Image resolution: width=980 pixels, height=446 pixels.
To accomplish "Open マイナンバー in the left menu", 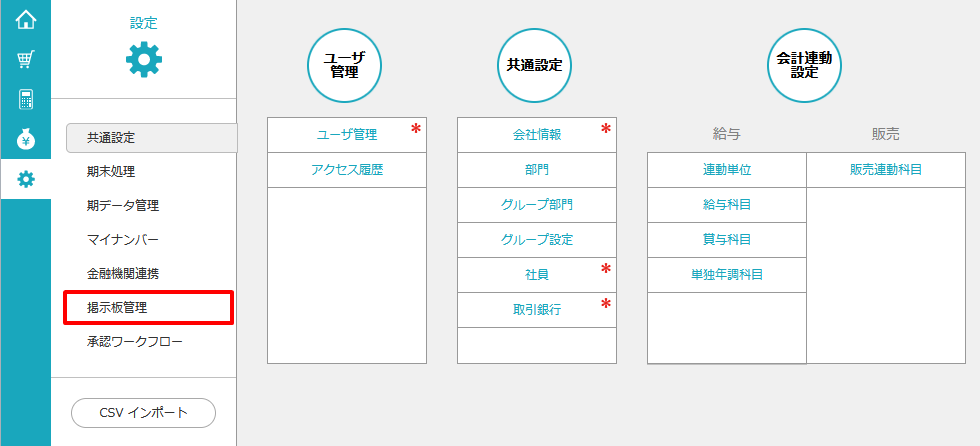I will [123, 240].
